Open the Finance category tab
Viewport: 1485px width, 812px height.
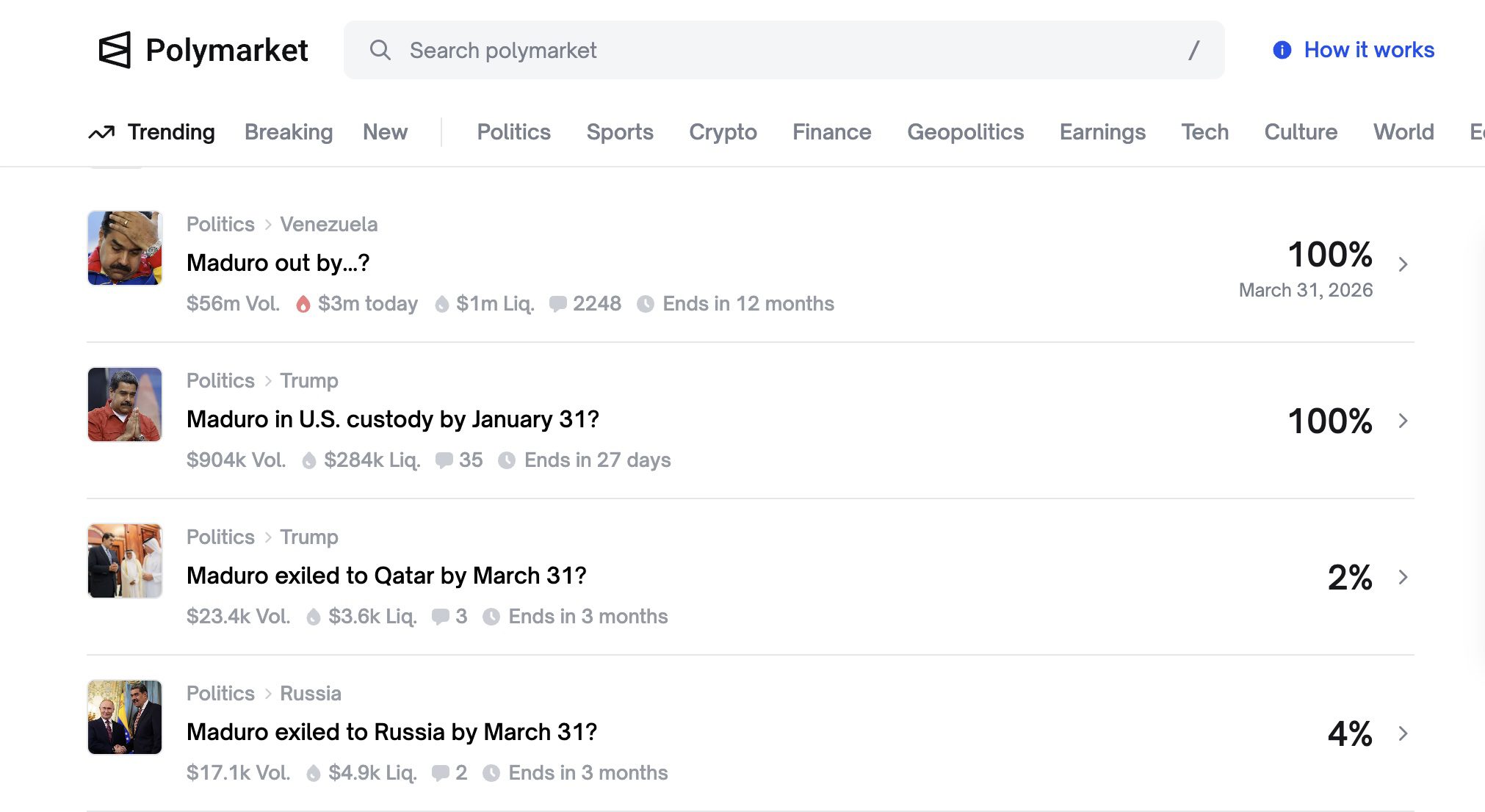(832, 132)
